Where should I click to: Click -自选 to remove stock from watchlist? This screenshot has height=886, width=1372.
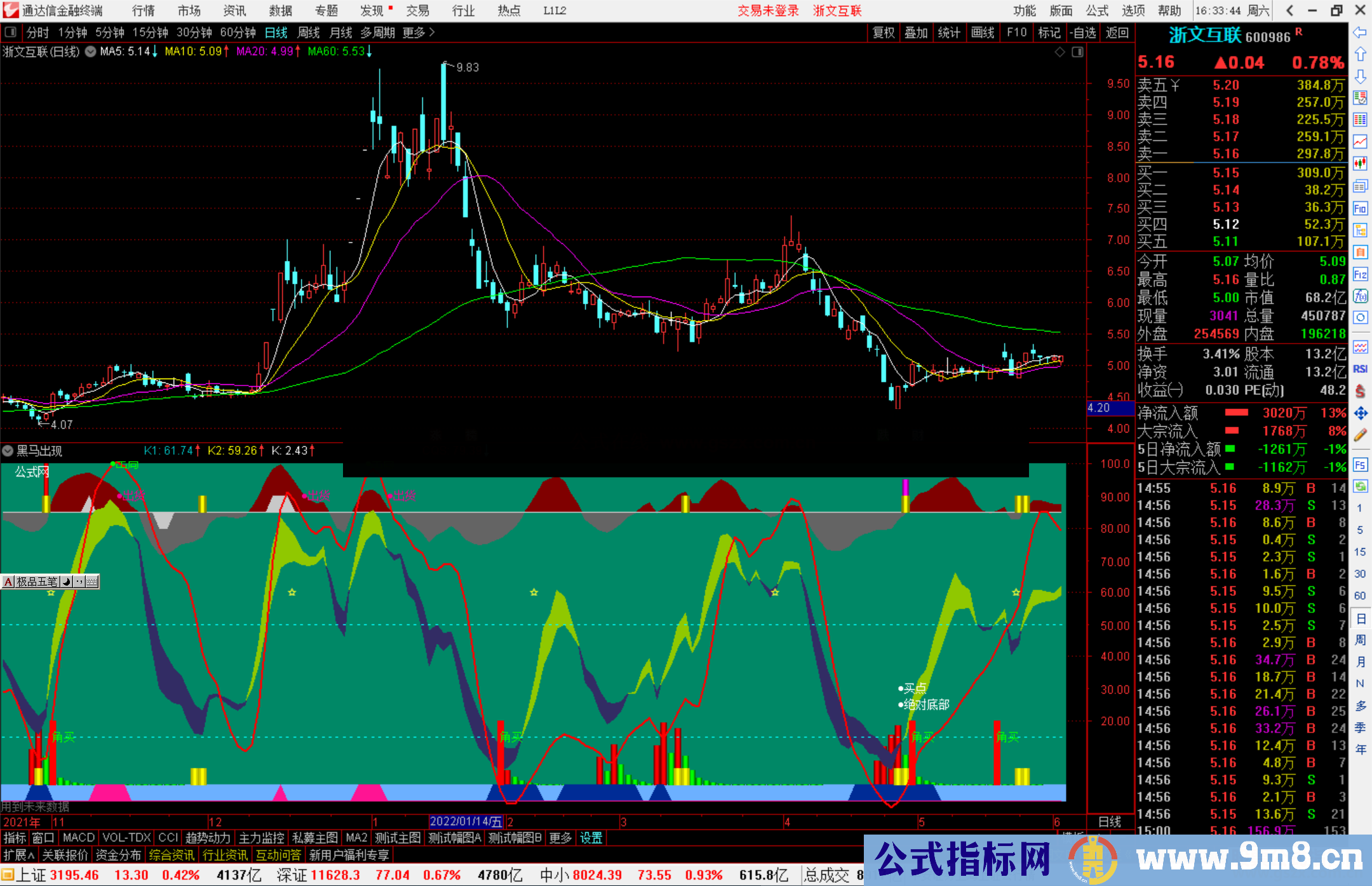(x=1083, y=32)
